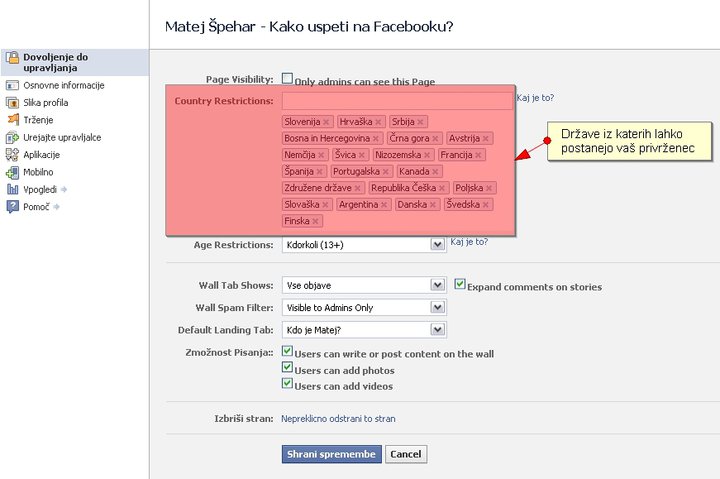
Task: Open Mobilno section
Action: point(38,172)
